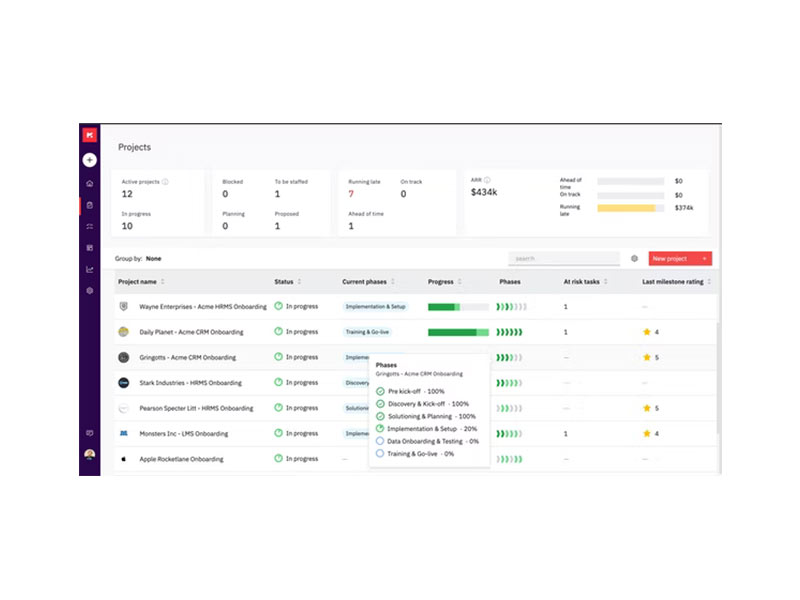The height and width of the screenshot is (600, 800).
Task: Expand the New project button arrow
Action: (x=704, y=259)
